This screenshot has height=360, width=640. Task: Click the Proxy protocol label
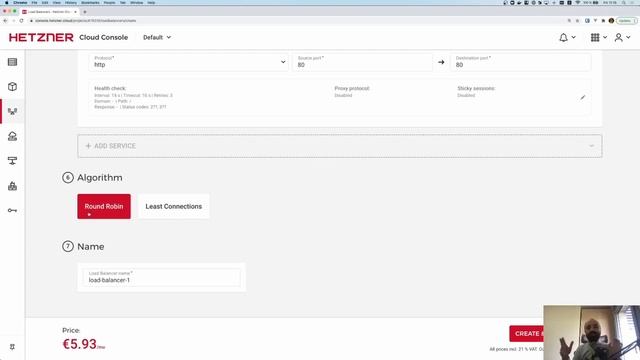click(x=352, y=88)
